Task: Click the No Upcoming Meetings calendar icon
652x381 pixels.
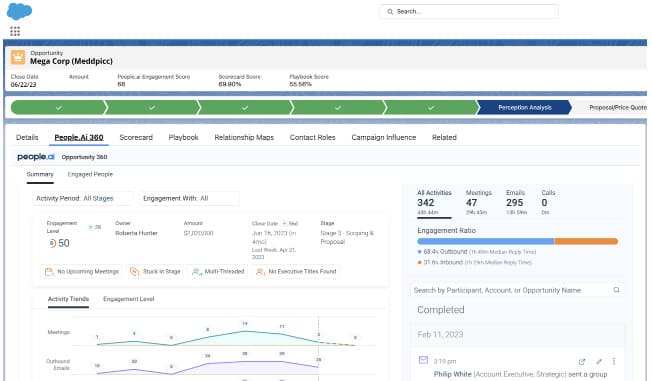Action: tap(49, 272)
